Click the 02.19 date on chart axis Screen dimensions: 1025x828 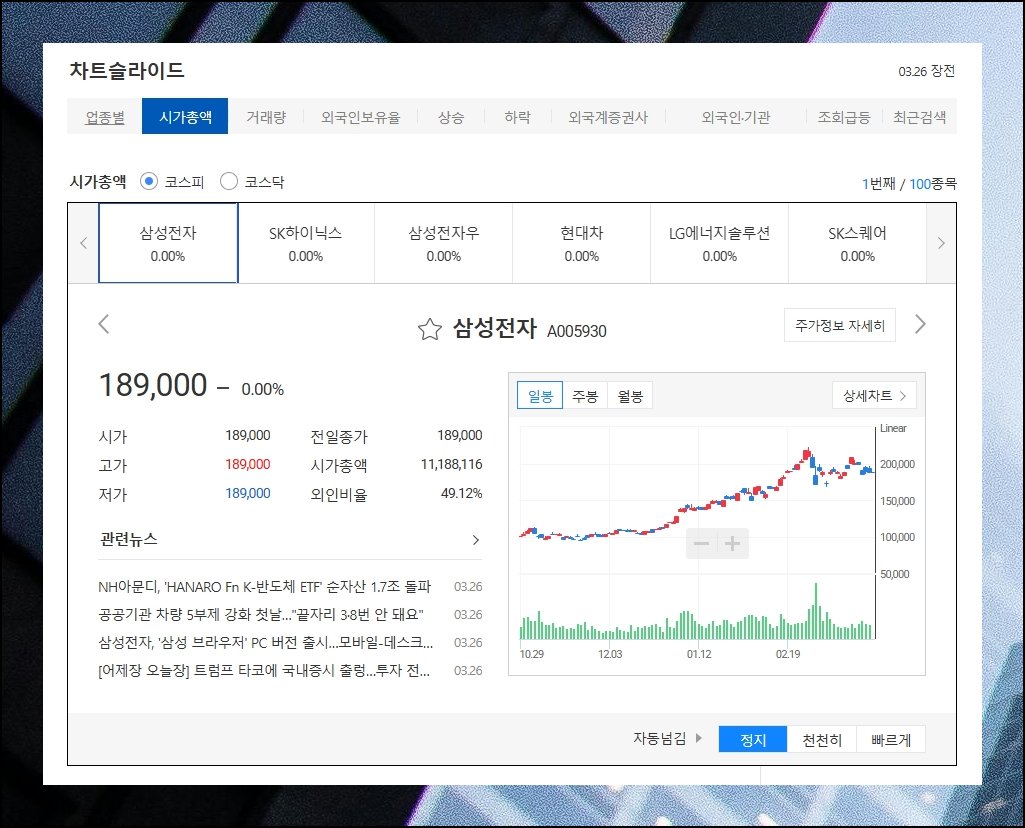click(x=788, y=654)
